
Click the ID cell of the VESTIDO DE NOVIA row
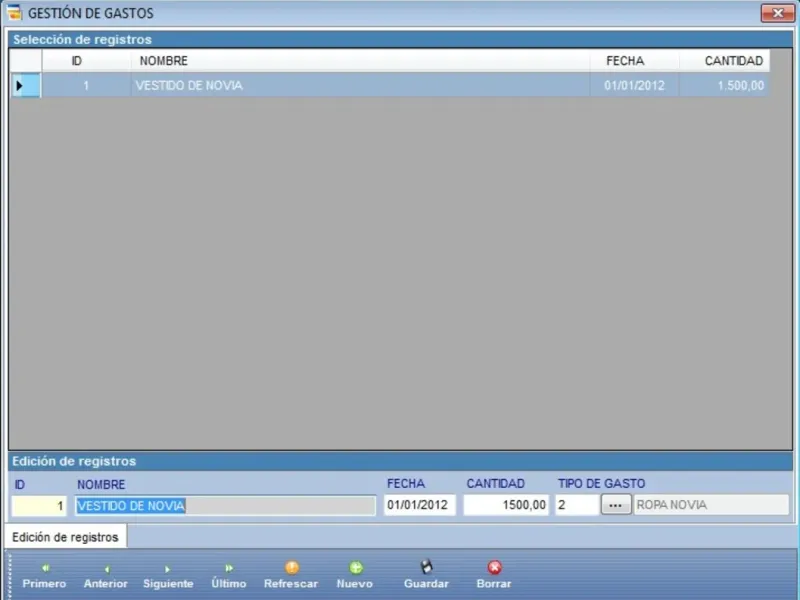click(86, 85)
